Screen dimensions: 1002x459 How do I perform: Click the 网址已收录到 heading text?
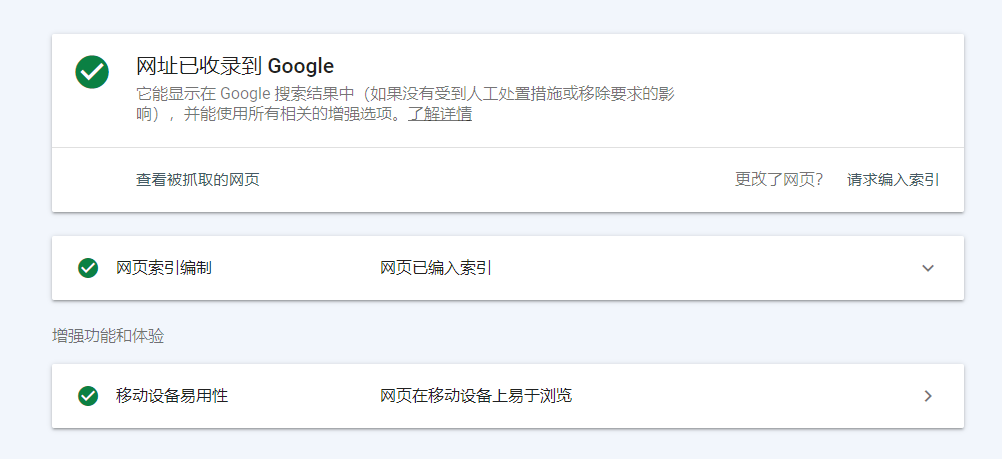pos(199,67)
